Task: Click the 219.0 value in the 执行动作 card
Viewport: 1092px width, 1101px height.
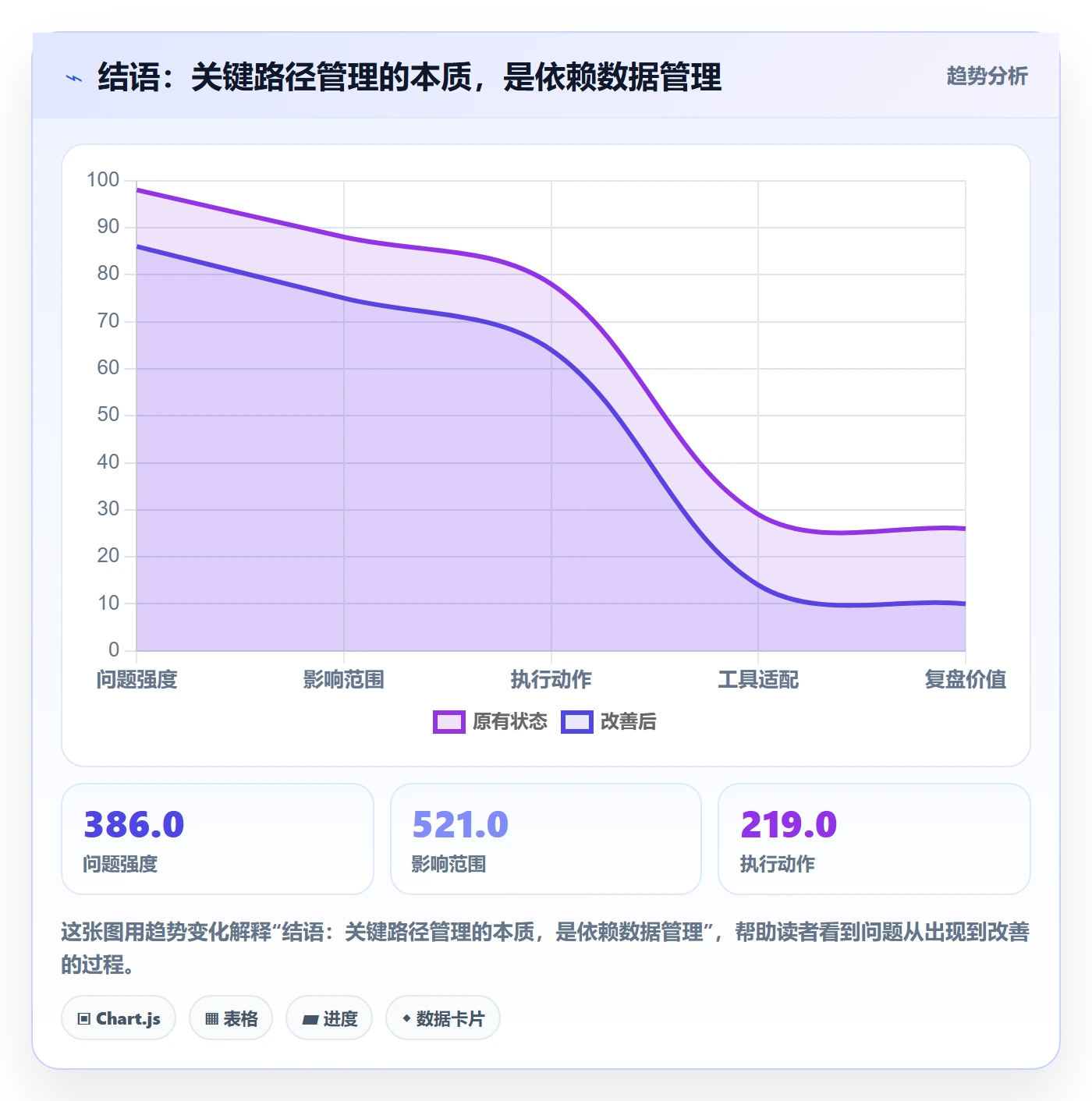Action: (789, 825)
